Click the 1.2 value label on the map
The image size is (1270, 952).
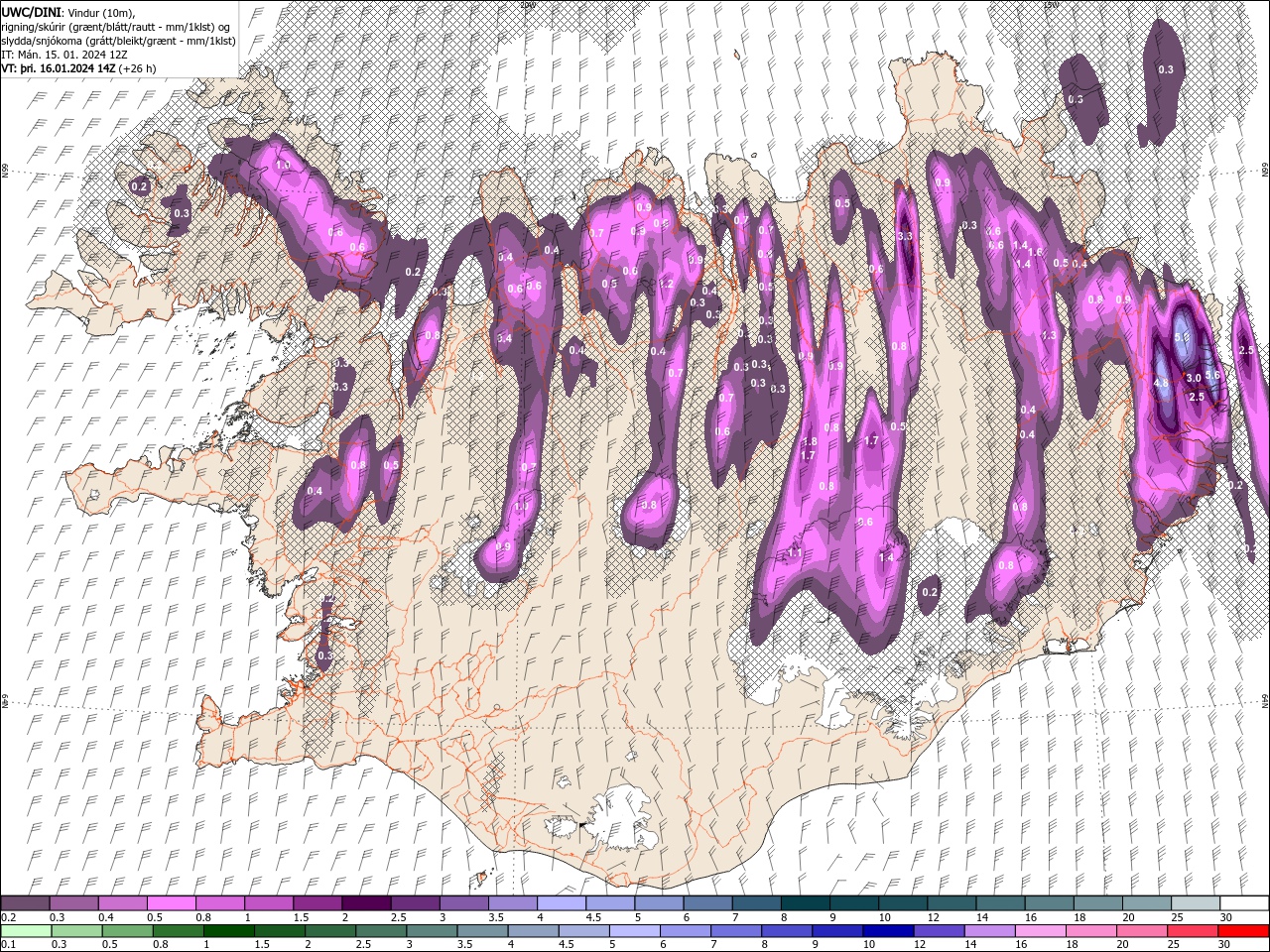pos(667,285)
